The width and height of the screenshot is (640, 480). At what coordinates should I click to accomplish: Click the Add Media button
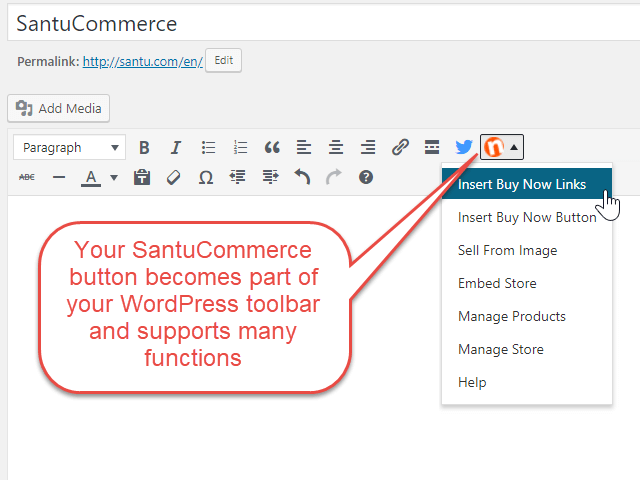coord(58,109)
